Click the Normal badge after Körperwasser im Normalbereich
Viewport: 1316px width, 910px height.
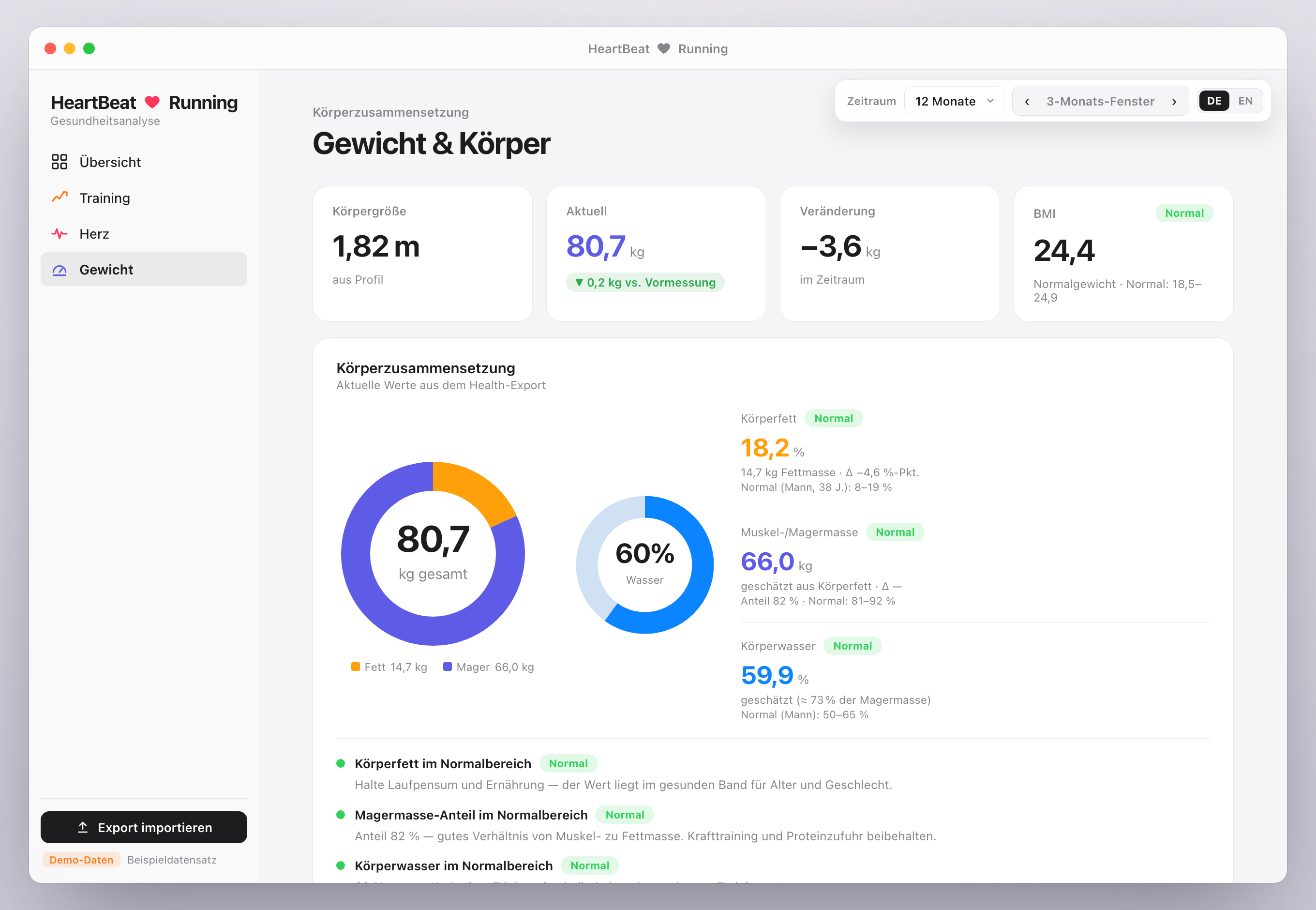point(590,865)
